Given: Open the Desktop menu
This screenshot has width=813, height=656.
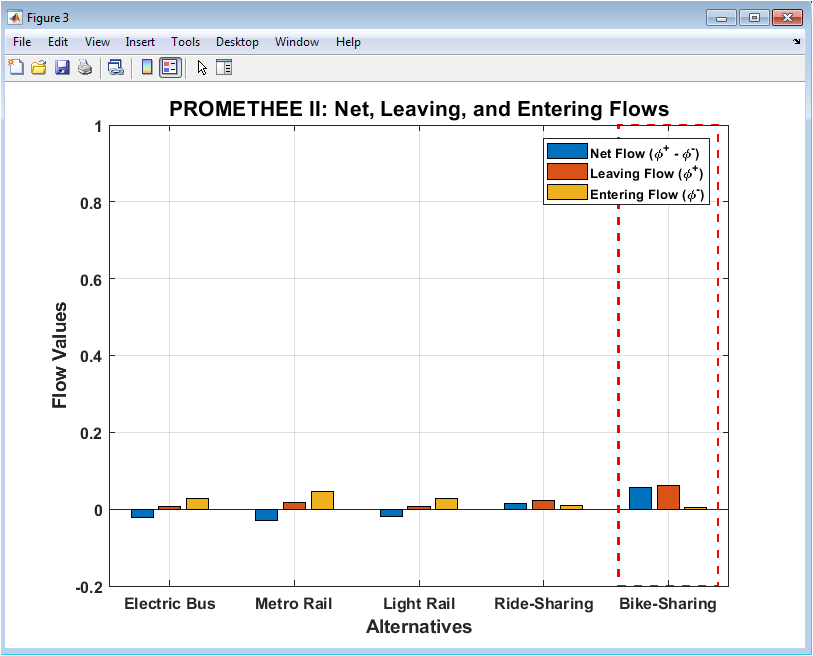Looking at the screenshot, I should pos(237,42).
